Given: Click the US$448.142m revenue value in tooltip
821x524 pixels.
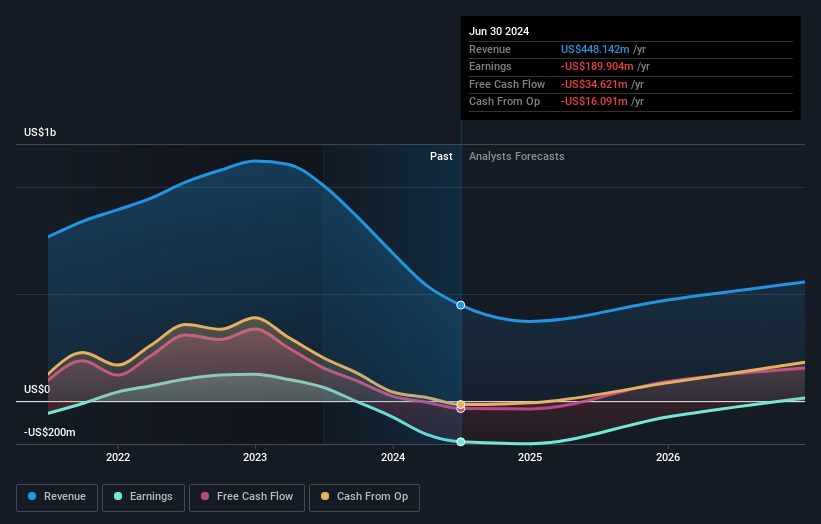Looking at the screenshot, I should click(x=595, y=49).
